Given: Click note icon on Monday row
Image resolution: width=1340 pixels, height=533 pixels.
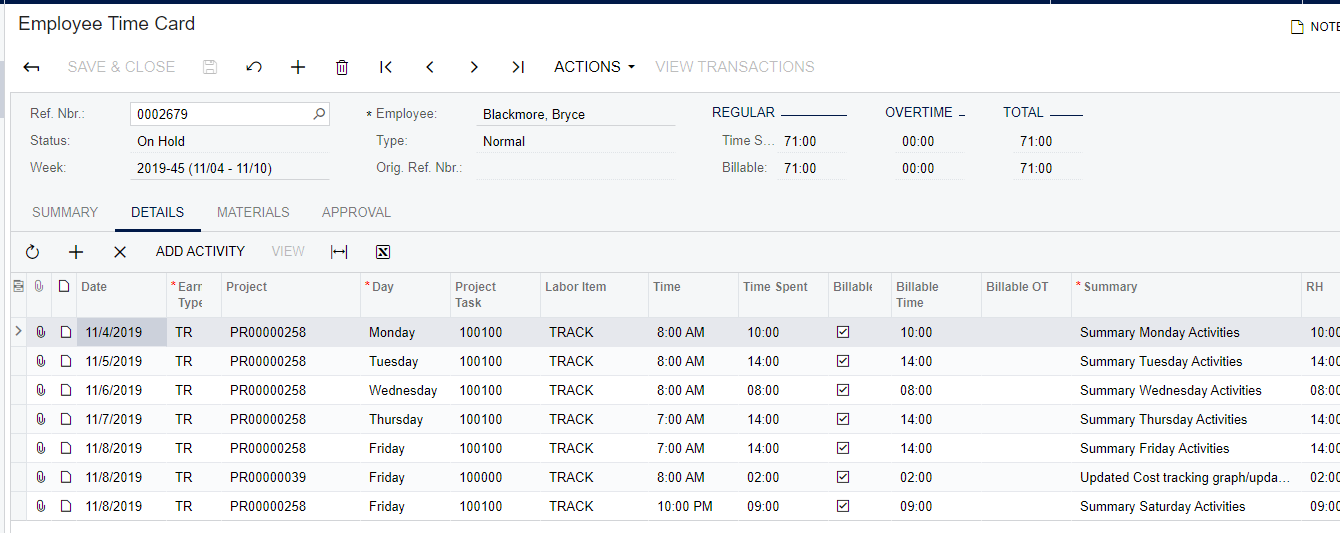Looking at the screenshot, I should [x=65, y=332].
